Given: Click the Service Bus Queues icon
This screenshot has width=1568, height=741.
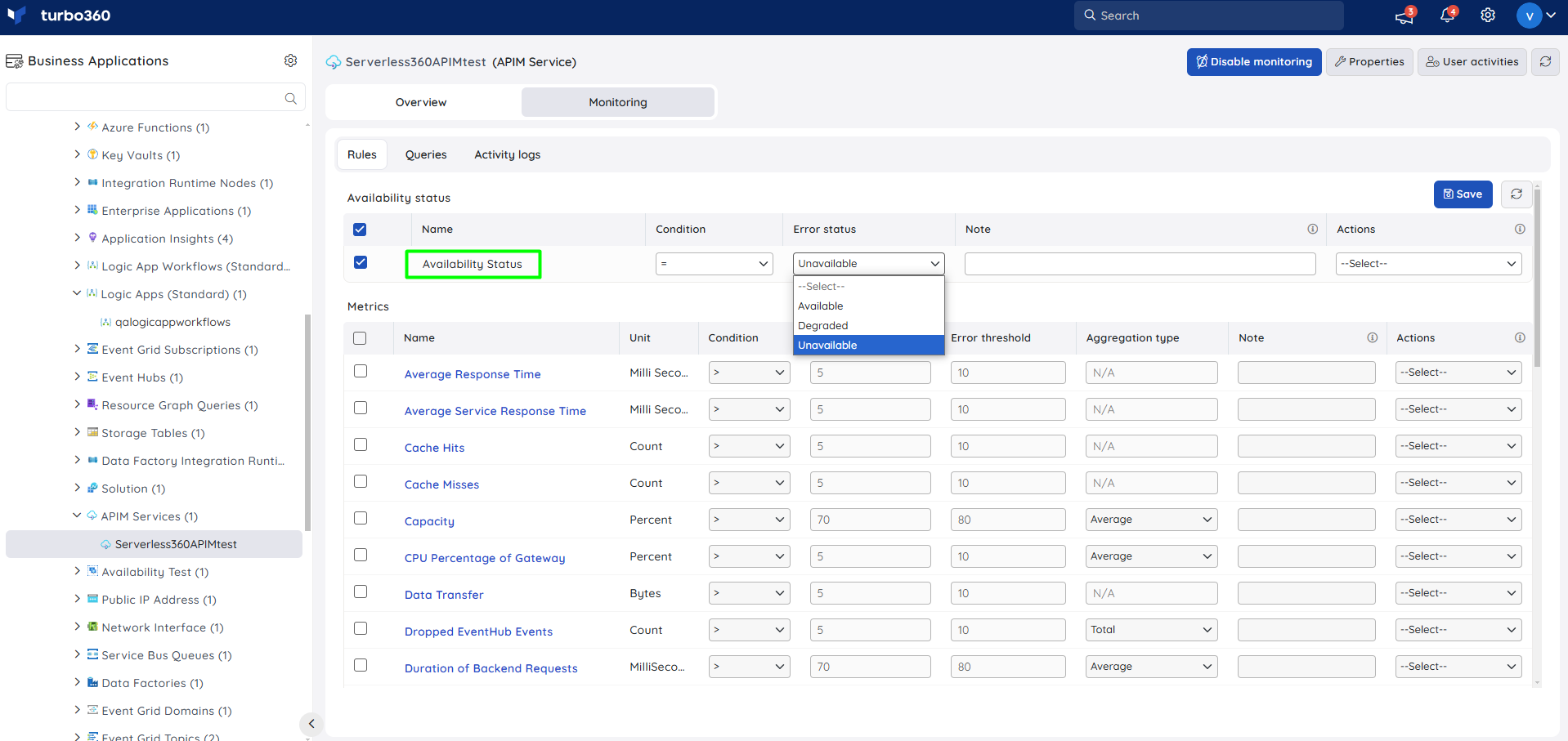Looking at the screenshot, I should [x=92, y=654].
